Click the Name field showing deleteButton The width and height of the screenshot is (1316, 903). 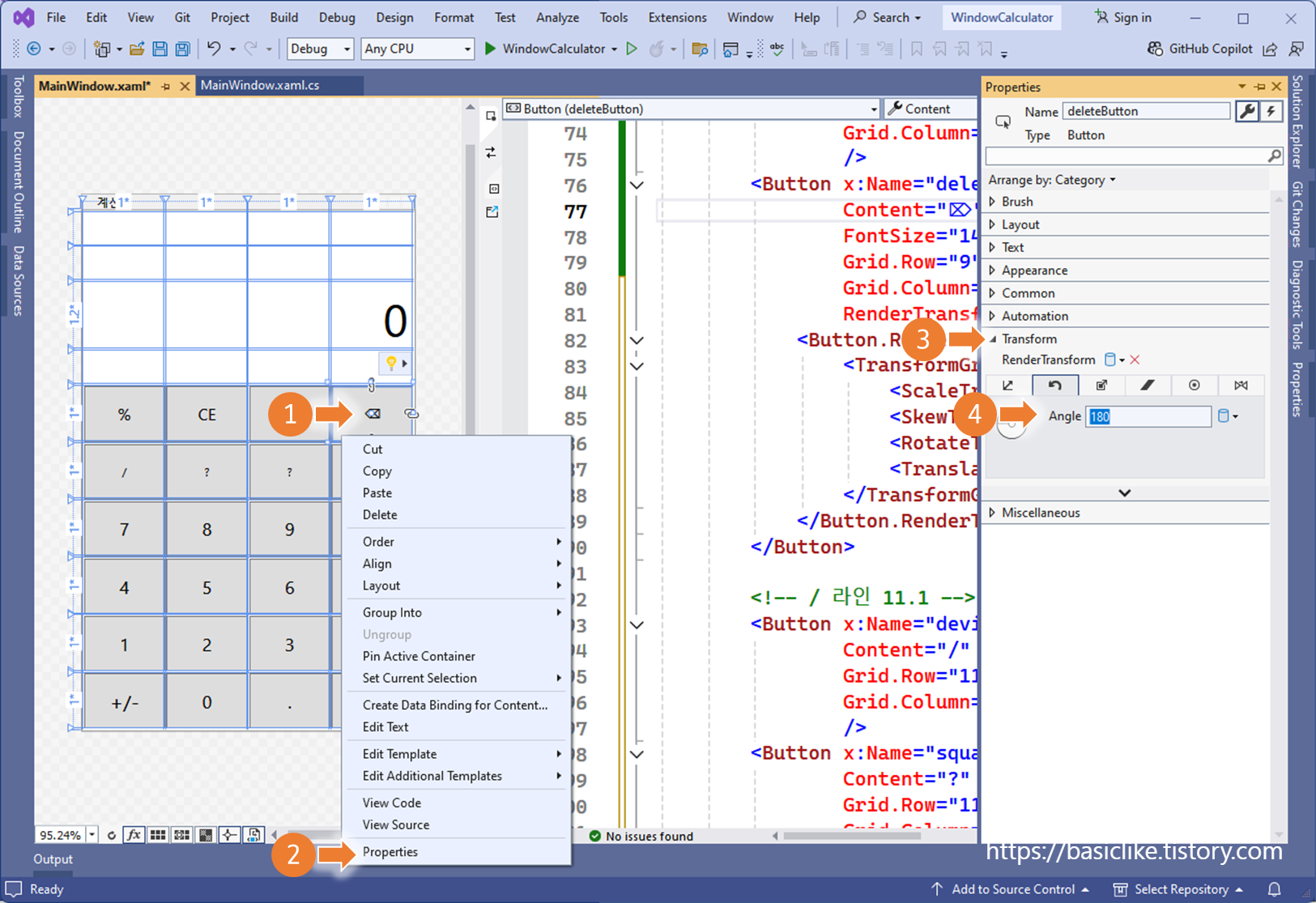[1146, 111]
